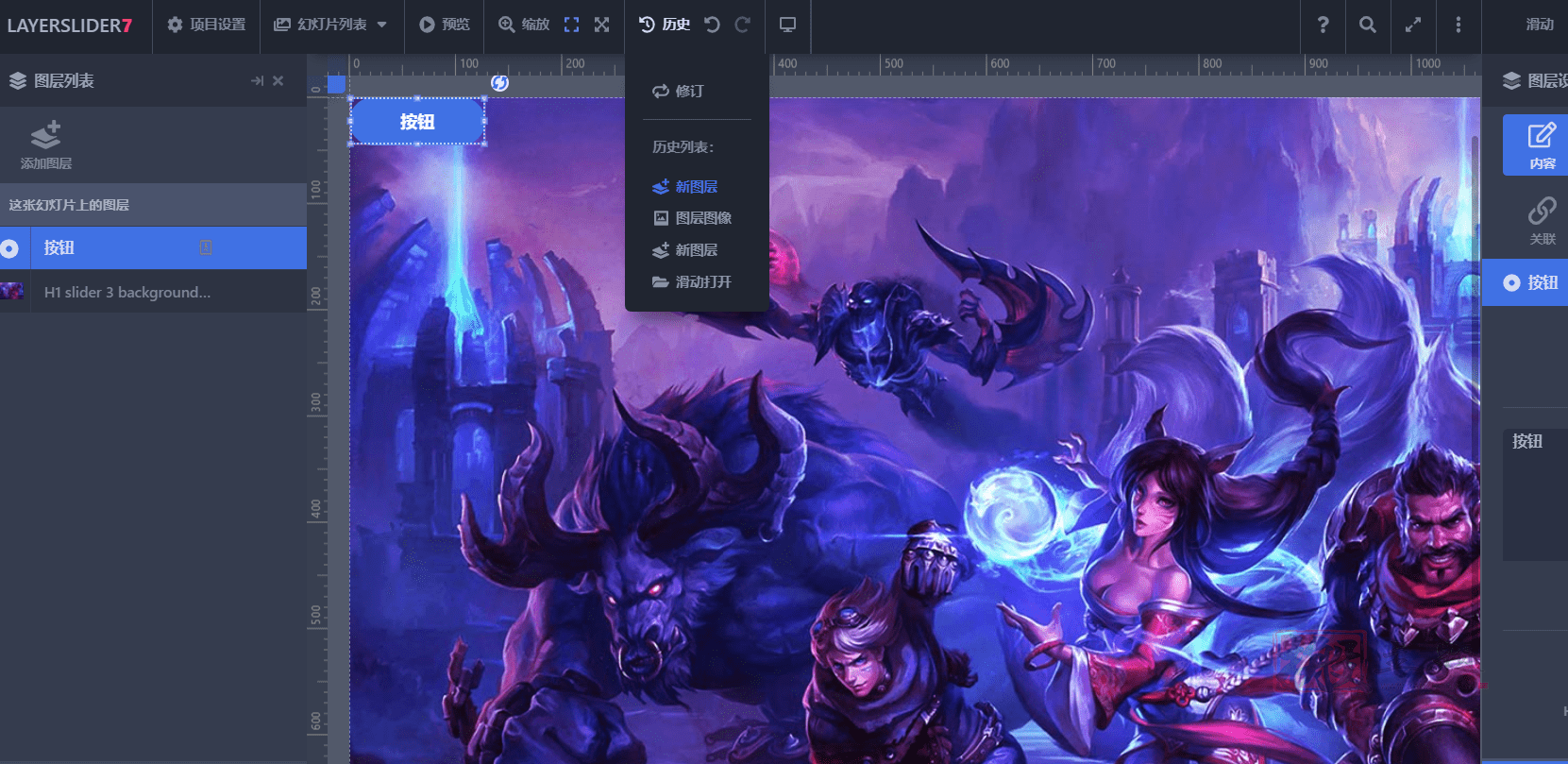
Task: Toggle fullscreen with the diagonal arrows icon
Action: (x=1413, y=25)
